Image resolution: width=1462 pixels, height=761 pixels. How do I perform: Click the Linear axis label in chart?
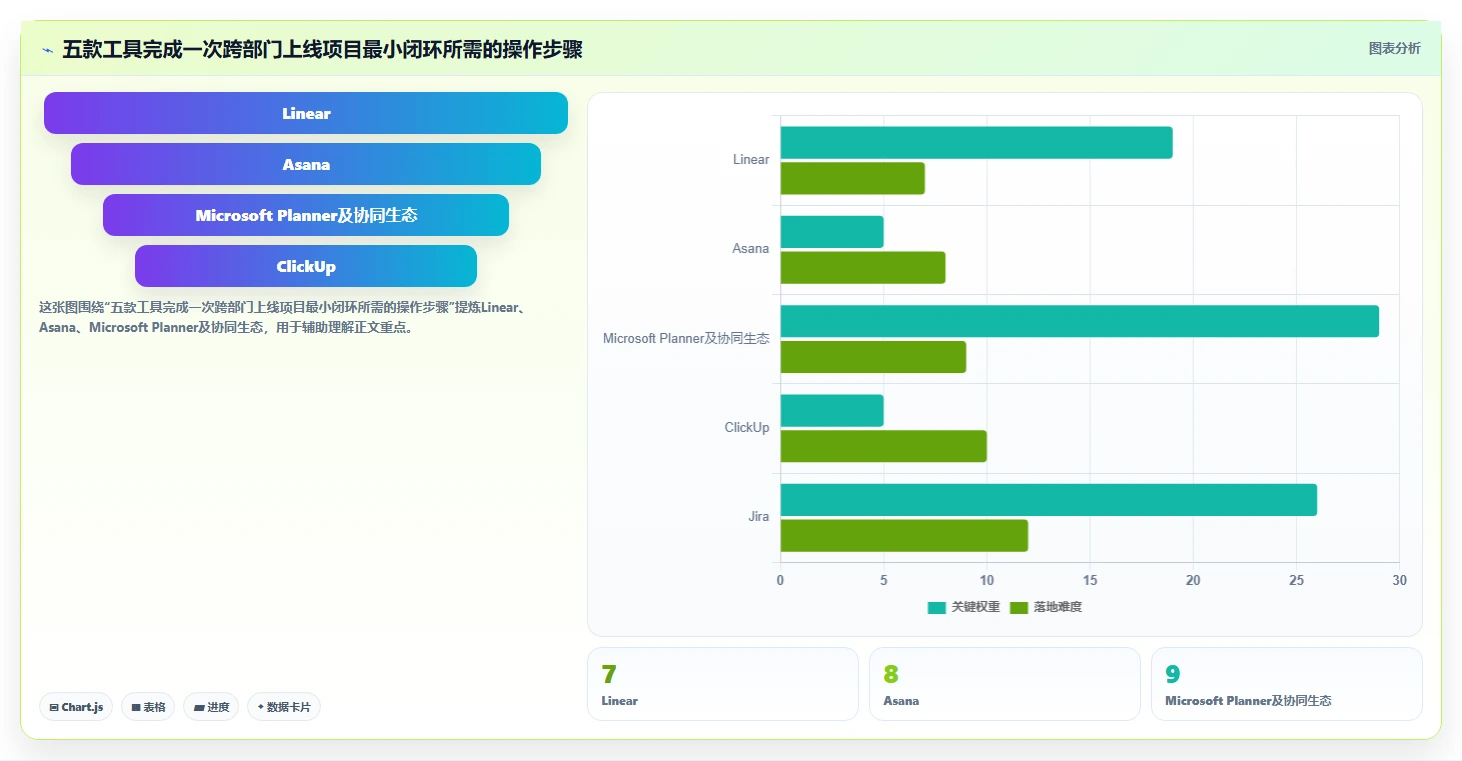click(x=751, y=160)
